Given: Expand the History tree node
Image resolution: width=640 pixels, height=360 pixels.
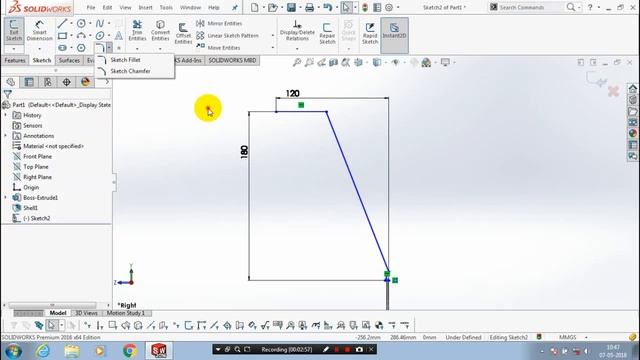Looking at the screenshot, I should tap(6, 116).
